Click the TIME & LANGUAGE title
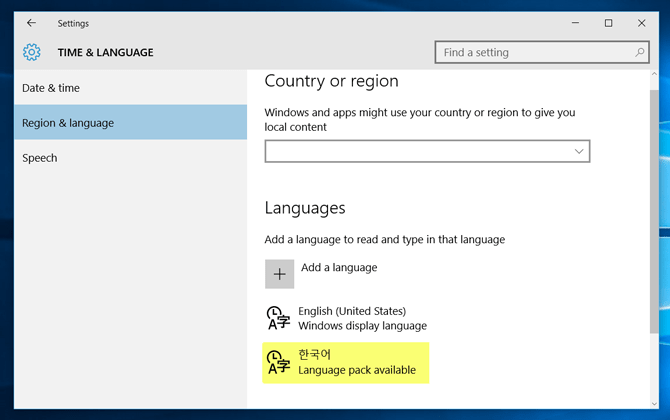Viewport: 670px width, 420px height. pos(106,52)
